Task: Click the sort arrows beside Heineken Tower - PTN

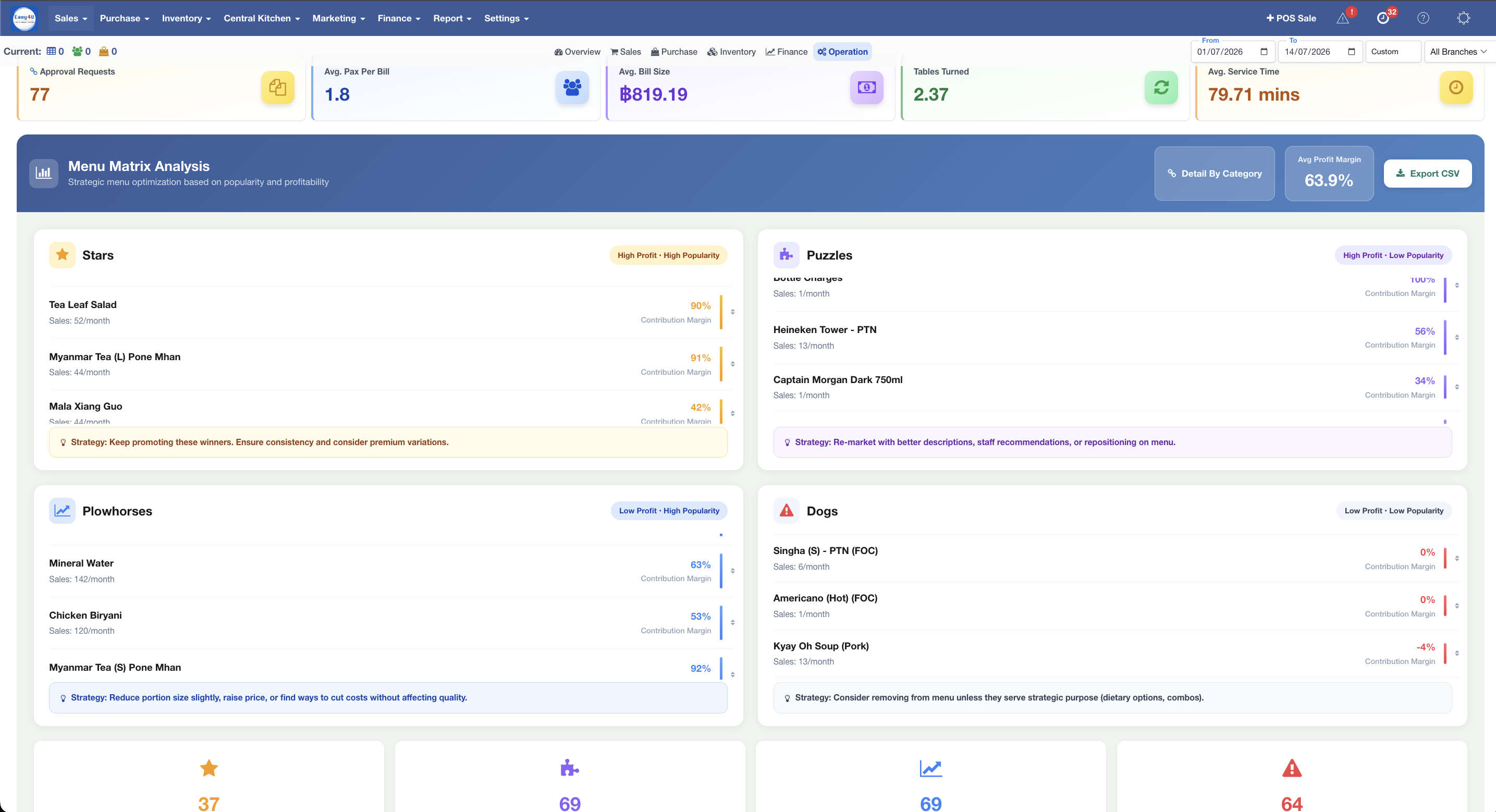Action: point(1456,337)
